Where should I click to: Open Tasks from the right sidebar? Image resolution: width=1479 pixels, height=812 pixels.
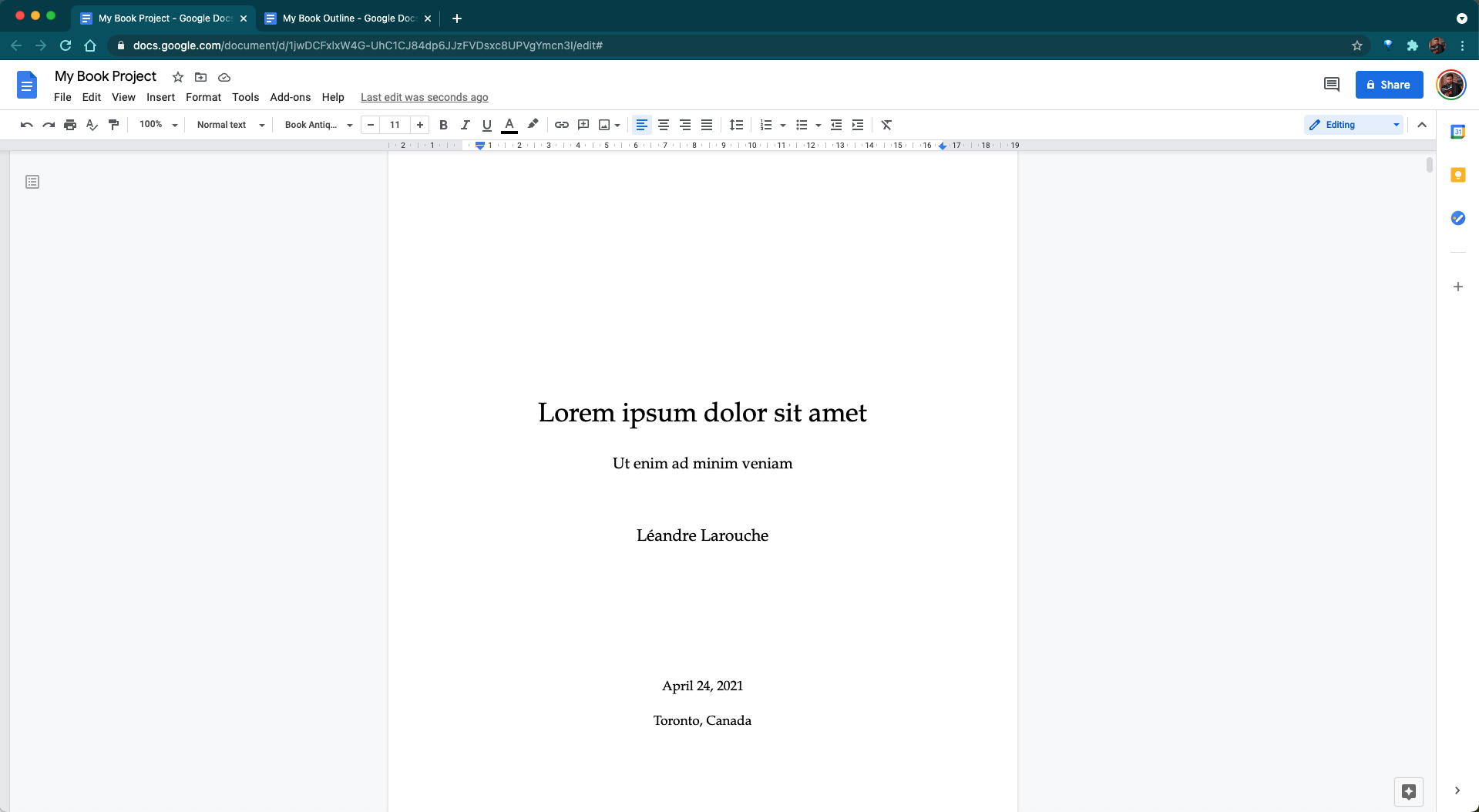click(1457, 218)
